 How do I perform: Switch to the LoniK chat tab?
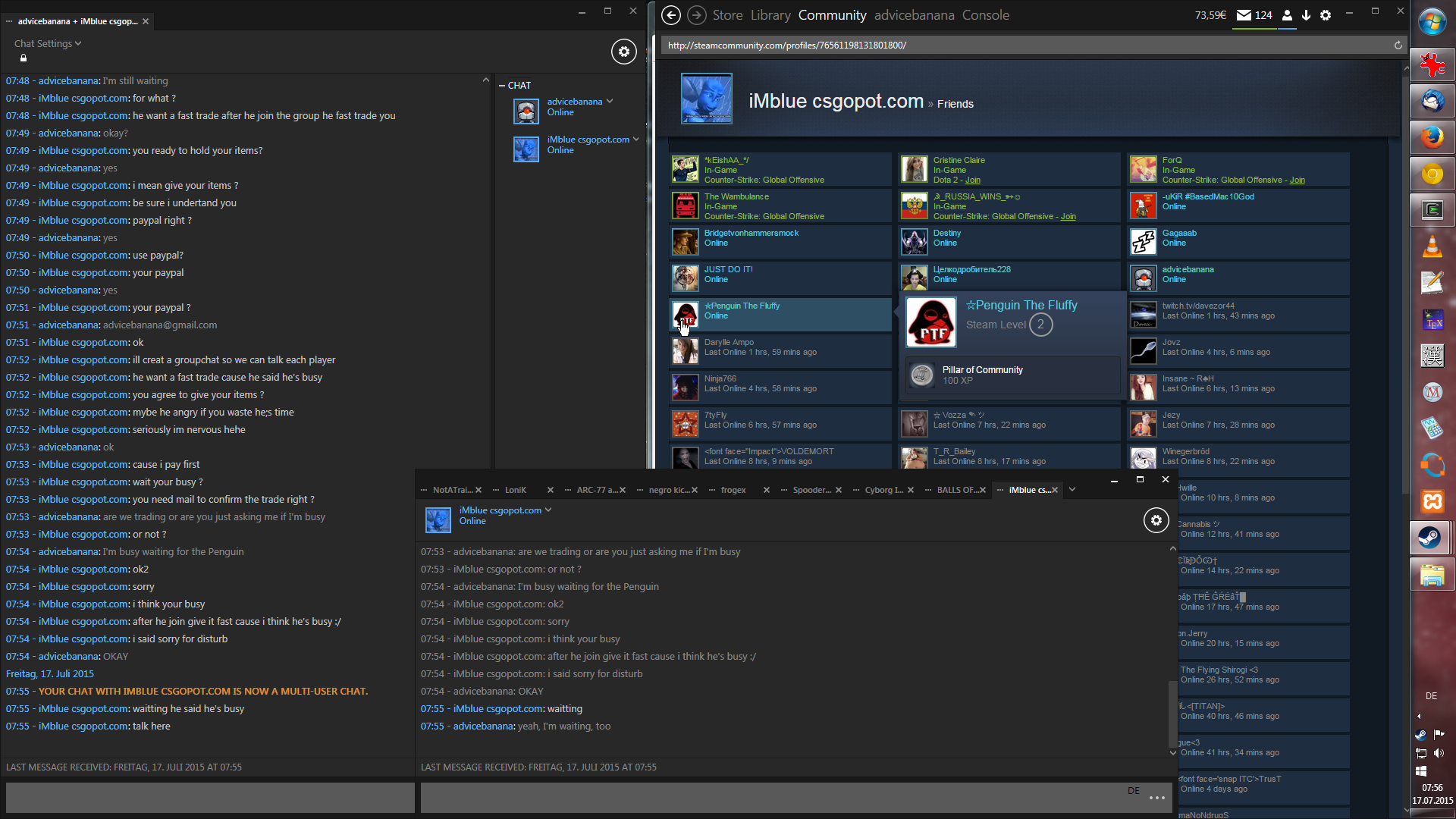(516, 490)
